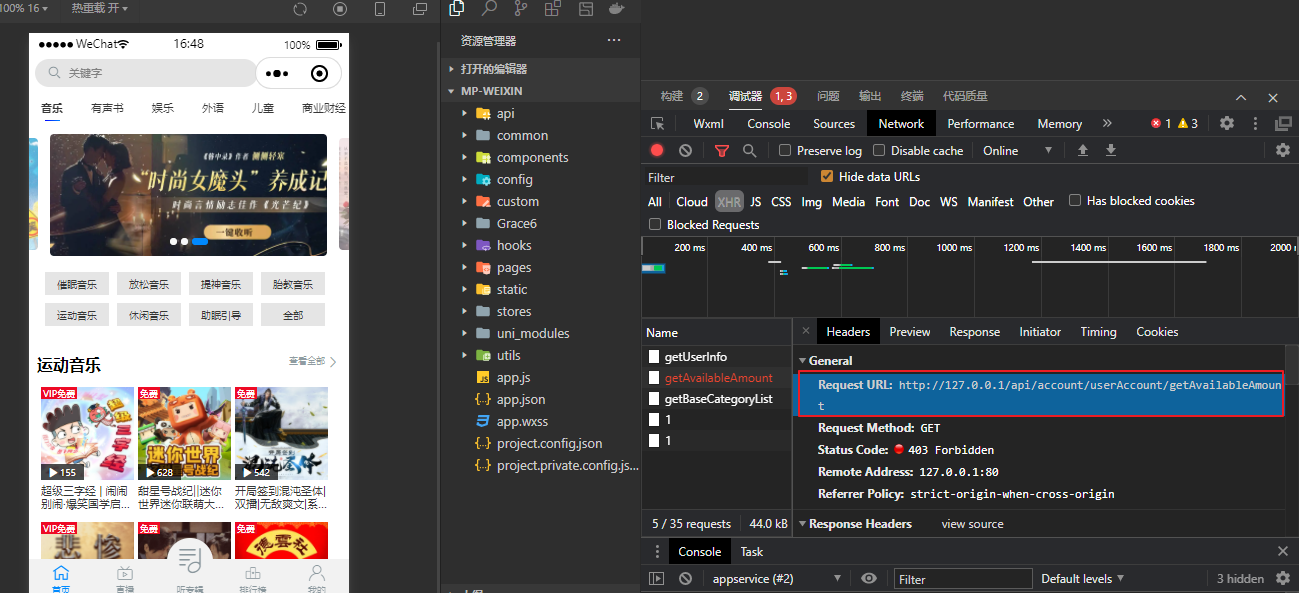Click the simulator refresh icon
The image size is (1299, 593).
[300, 9]
